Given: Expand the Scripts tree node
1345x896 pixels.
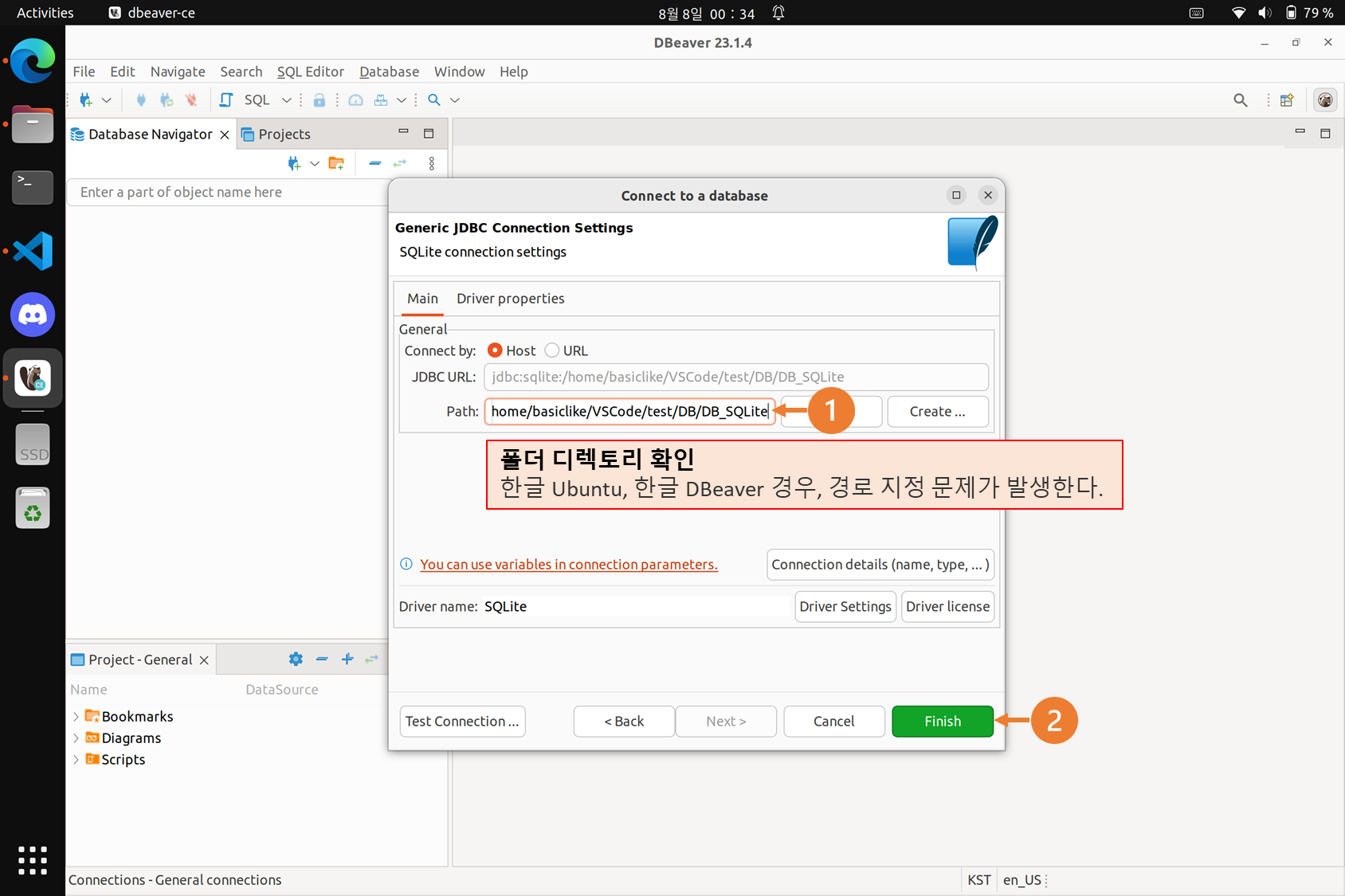Looking at the screenshot, I should pos(76,760).
